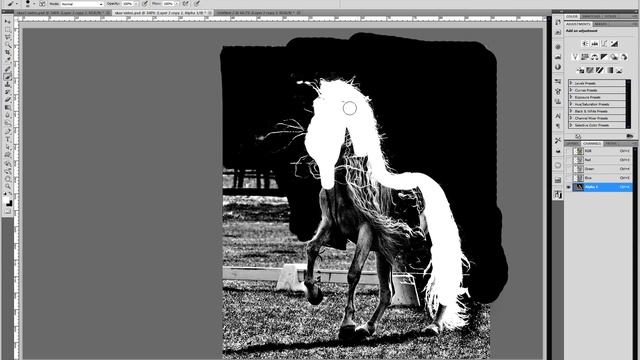Add a Vibrance adjustment
Viewport: 640px width, 360px height.
pyautogui.click(x=575, y=57)
